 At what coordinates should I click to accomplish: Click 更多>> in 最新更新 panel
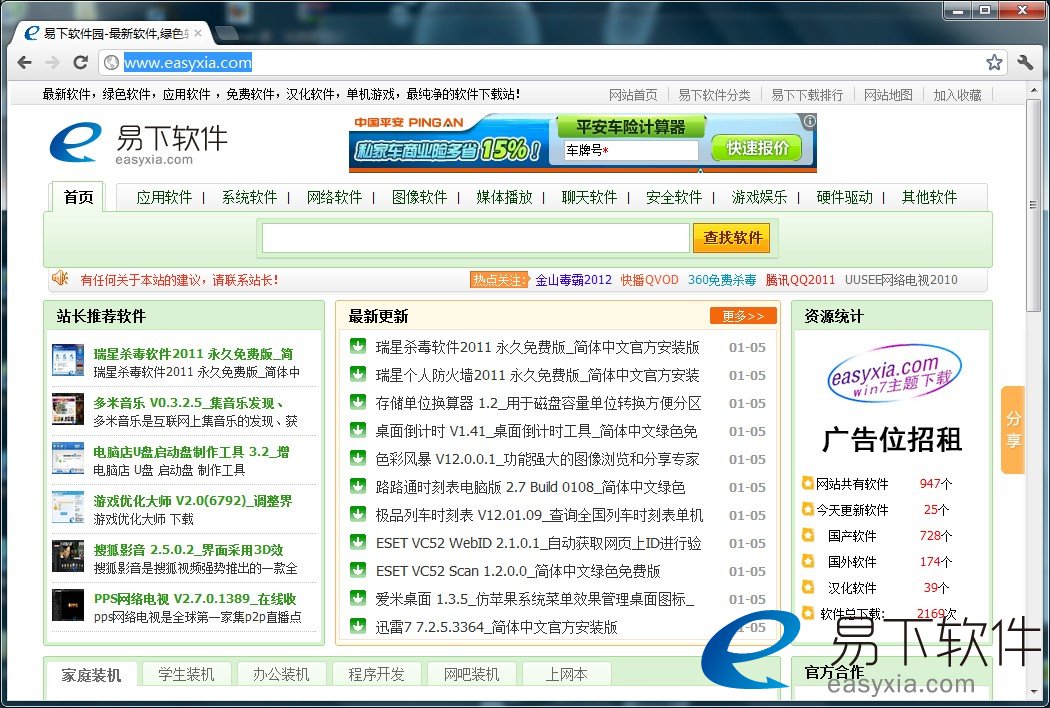tap(743, 316)
